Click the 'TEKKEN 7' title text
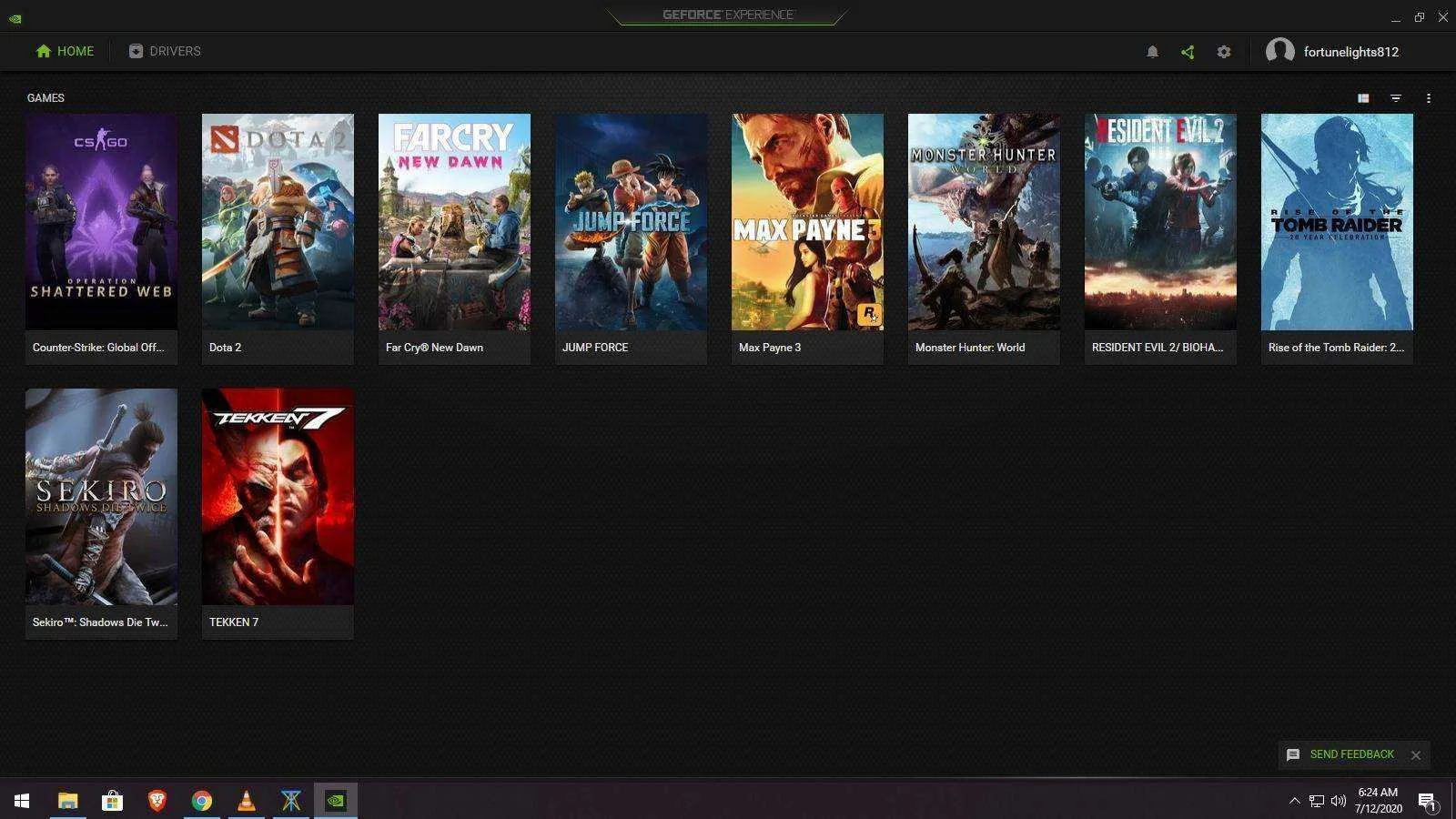Image resolution: width=1456 pixels, height=819 pixels. 234,622
